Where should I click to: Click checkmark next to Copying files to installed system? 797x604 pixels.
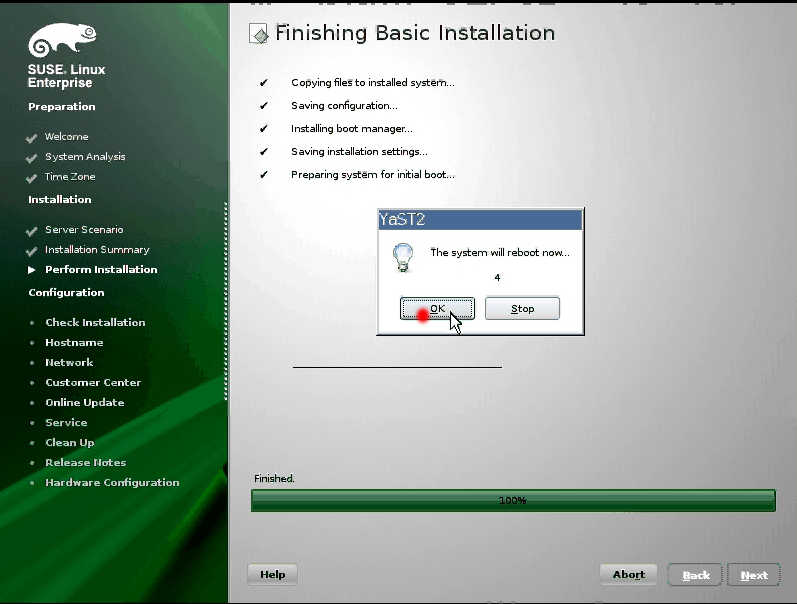point(263,82)
